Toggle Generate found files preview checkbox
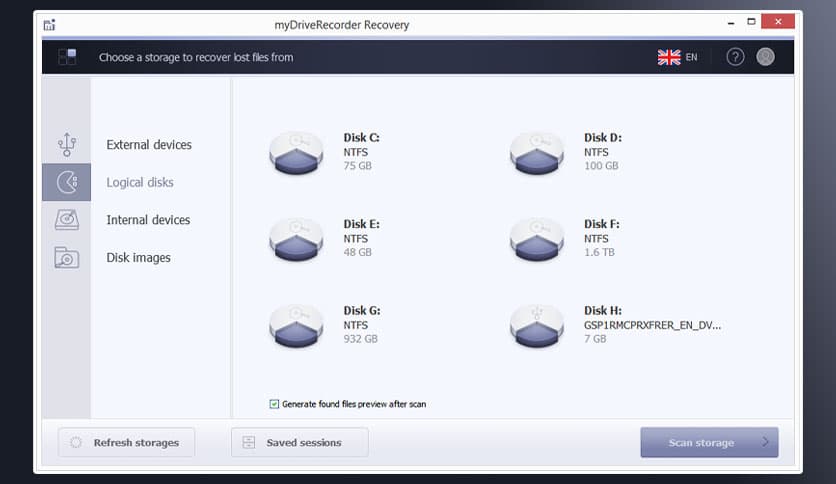This screenshot has width=836, height=484. coord(274,404)
